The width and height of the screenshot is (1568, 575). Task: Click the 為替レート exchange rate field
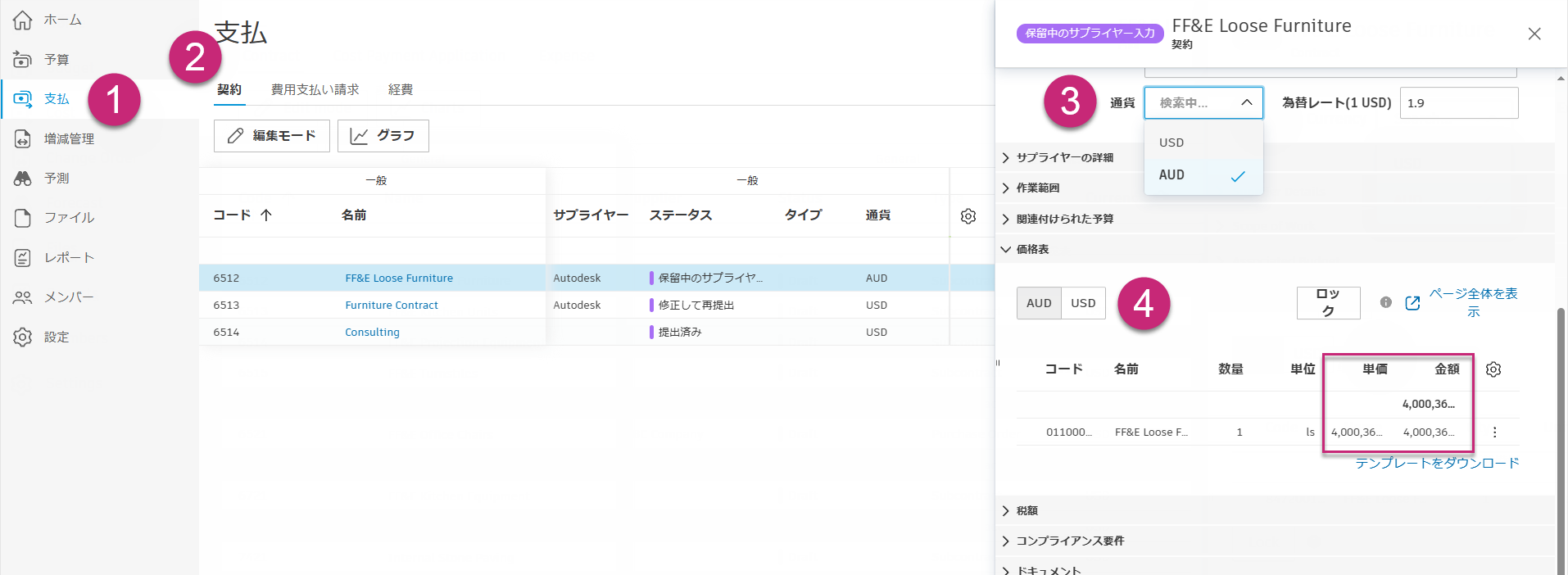pyautogui.click(x=1459, y=103)
